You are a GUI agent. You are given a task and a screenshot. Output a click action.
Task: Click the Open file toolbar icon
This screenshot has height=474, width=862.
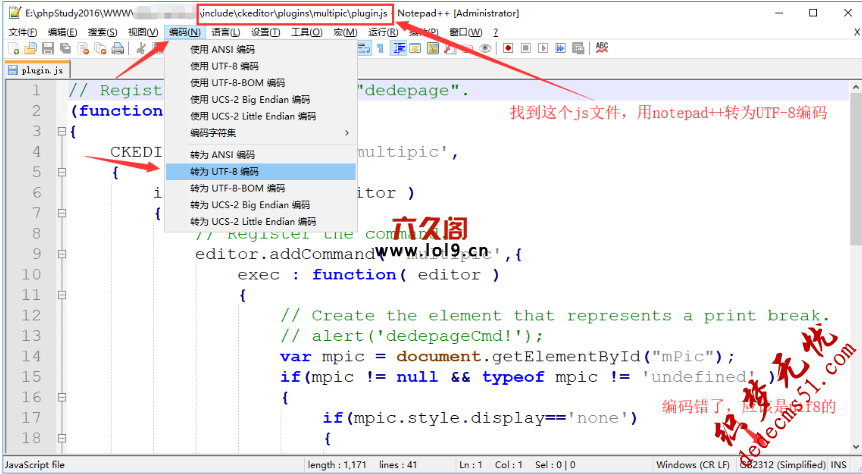click(31, 48)
